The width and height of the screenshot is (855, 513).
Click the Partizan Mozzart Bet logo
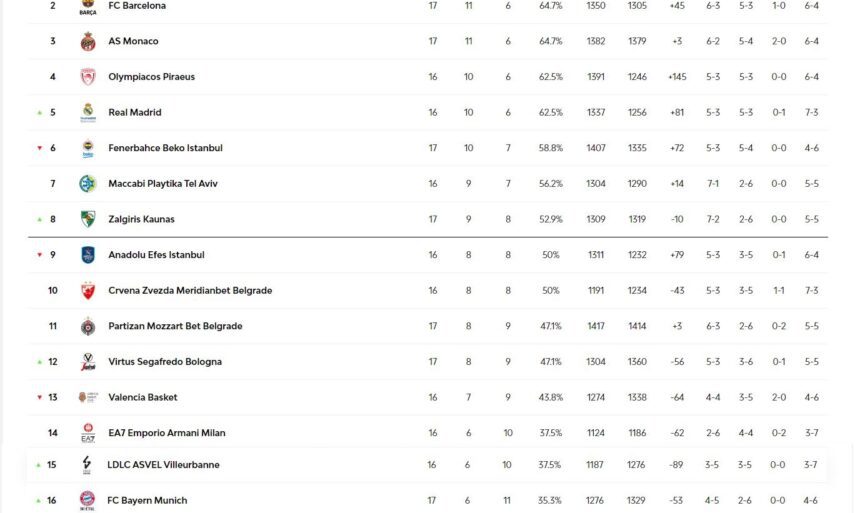88,326
